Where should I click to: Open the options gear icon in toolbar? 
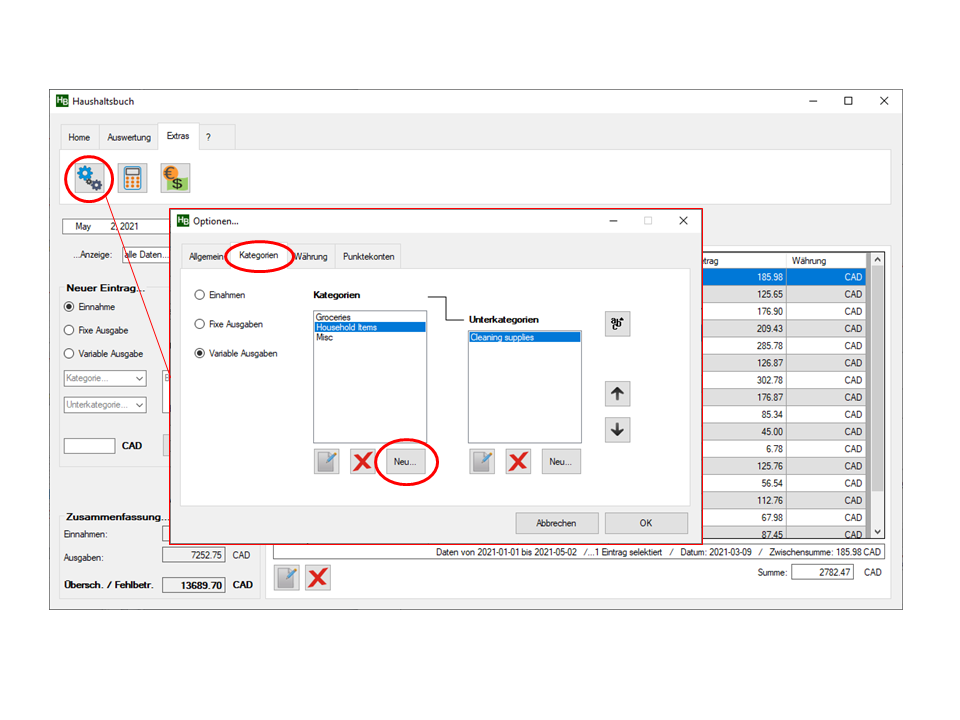coord(89,179)
